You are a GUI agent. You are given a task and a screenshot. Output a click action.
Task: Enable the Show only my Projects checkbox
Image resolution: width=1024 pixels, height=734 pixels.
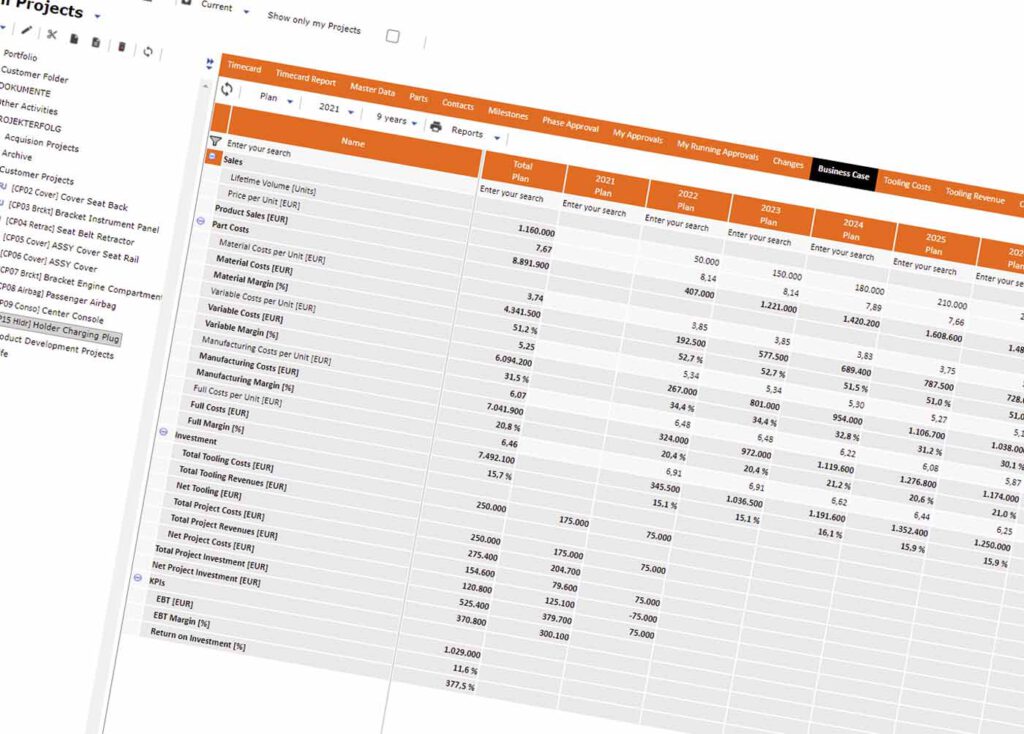(x=392, y=36)
